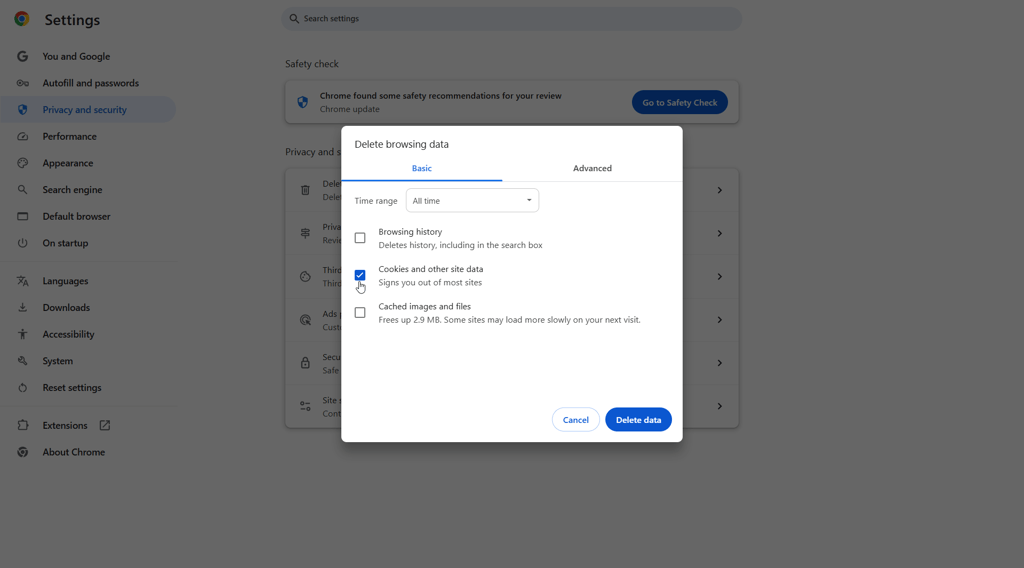
Task: Click the Reset settings icon
Action: pyautogui.click(x=22, y=388)
